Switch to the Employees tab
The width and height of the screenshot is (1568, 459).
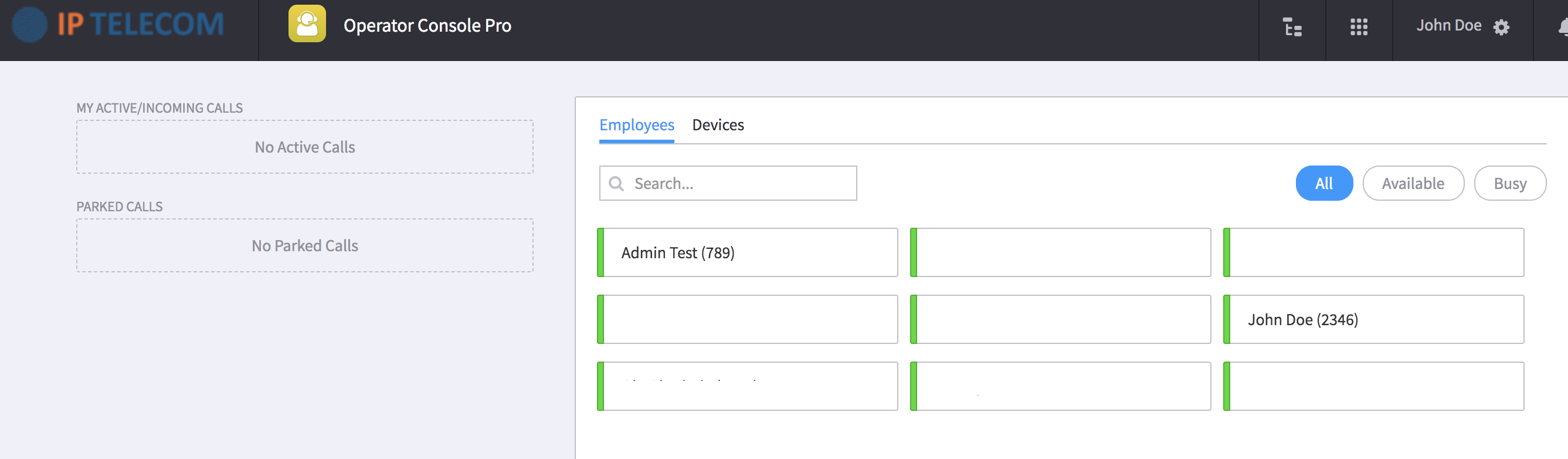point(636,125)
